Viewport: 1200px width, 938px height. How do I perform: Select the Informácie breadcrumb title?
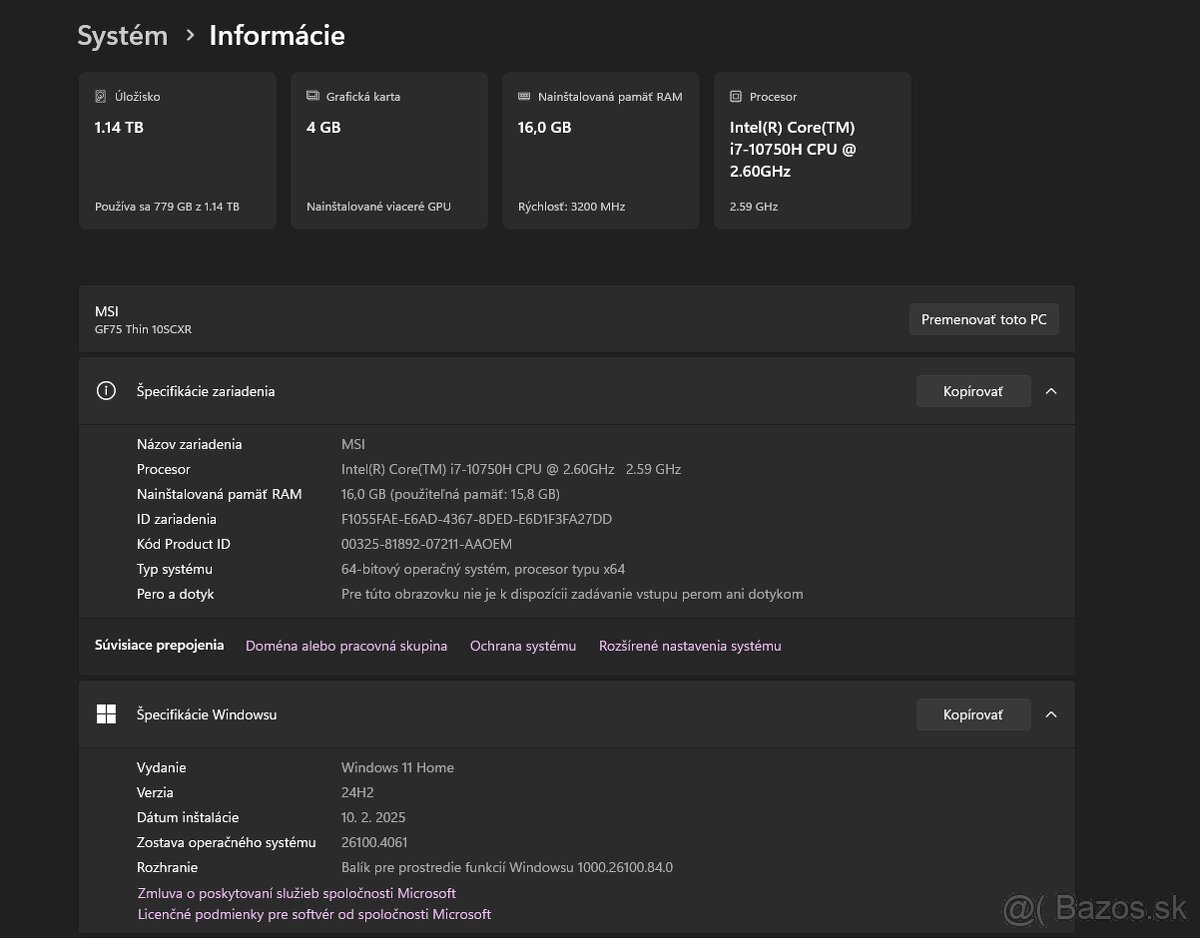pos(277,36)
